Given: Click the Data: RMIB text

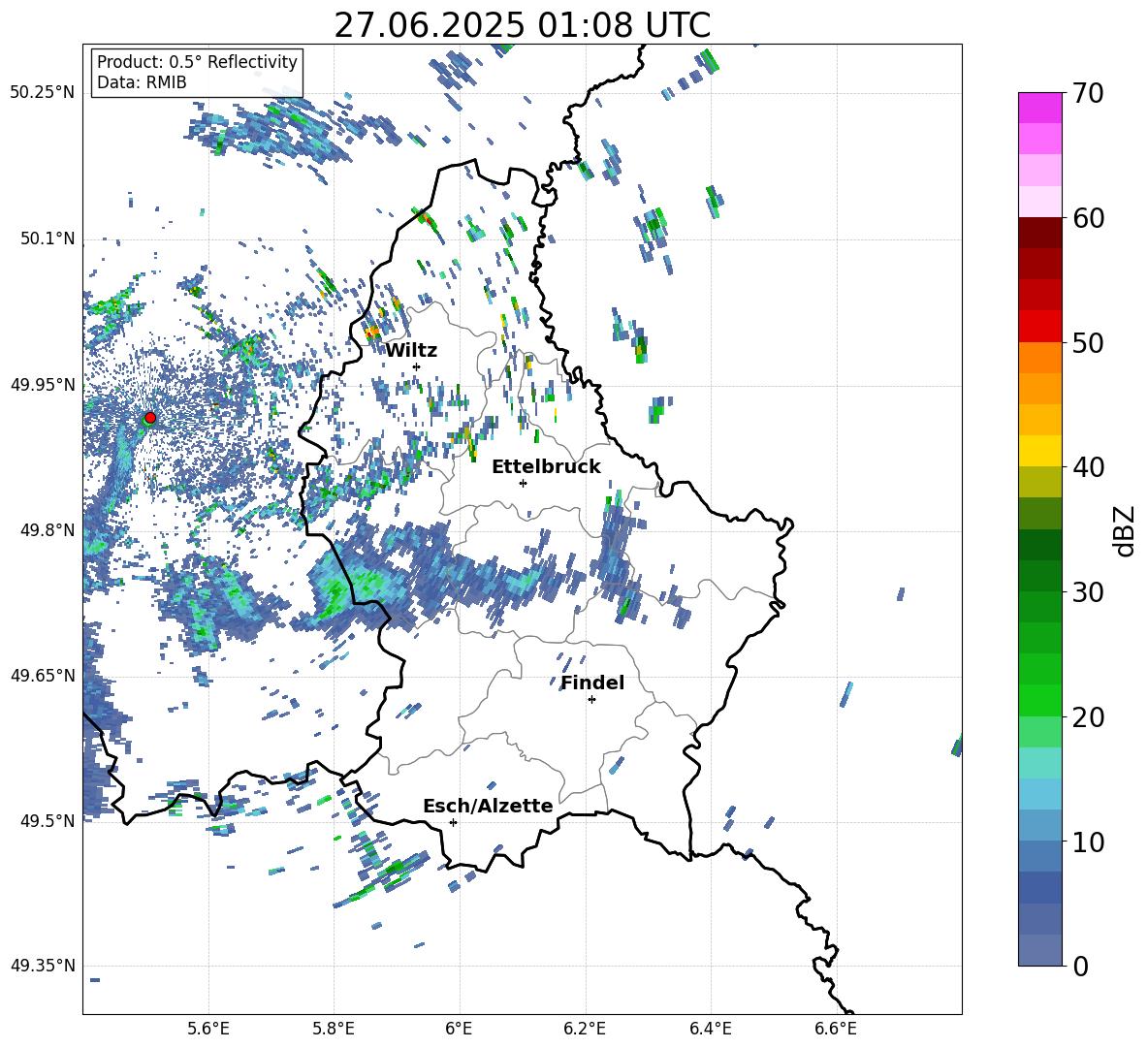Looking at the screenshot, I should [x=142, y=82].
